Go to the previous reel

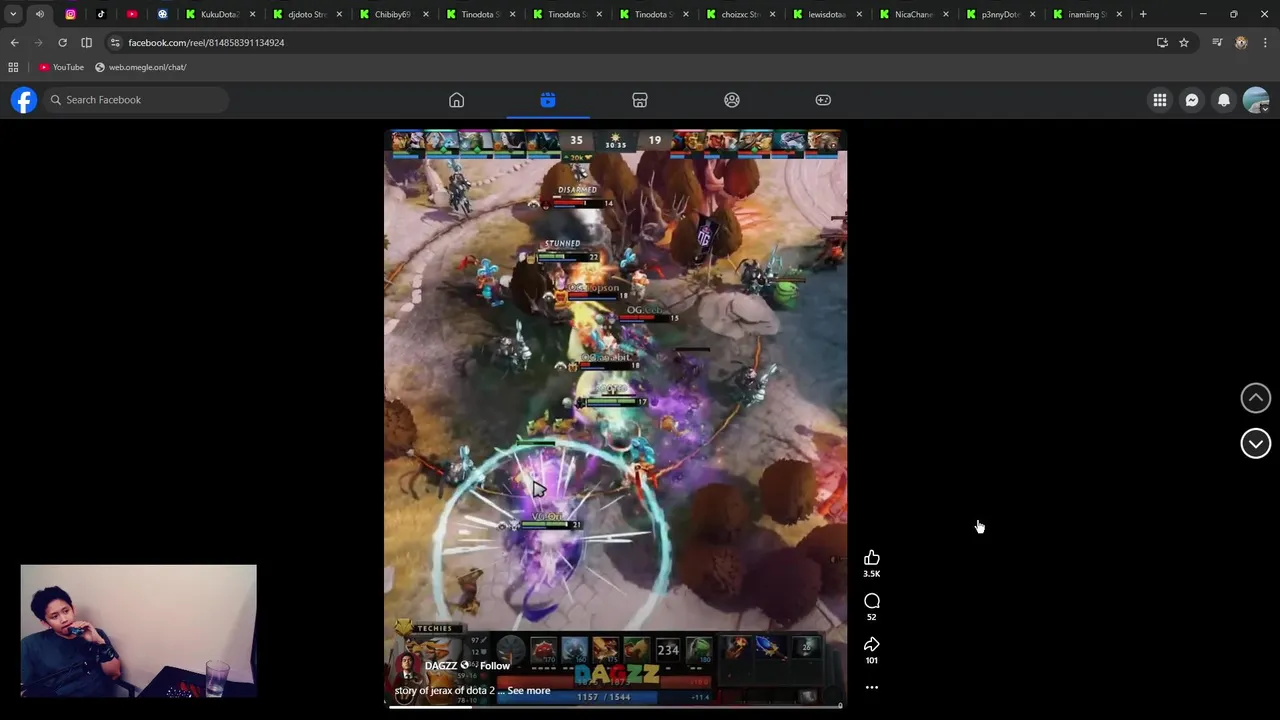pyautogui.click(x=1256, y=398)
